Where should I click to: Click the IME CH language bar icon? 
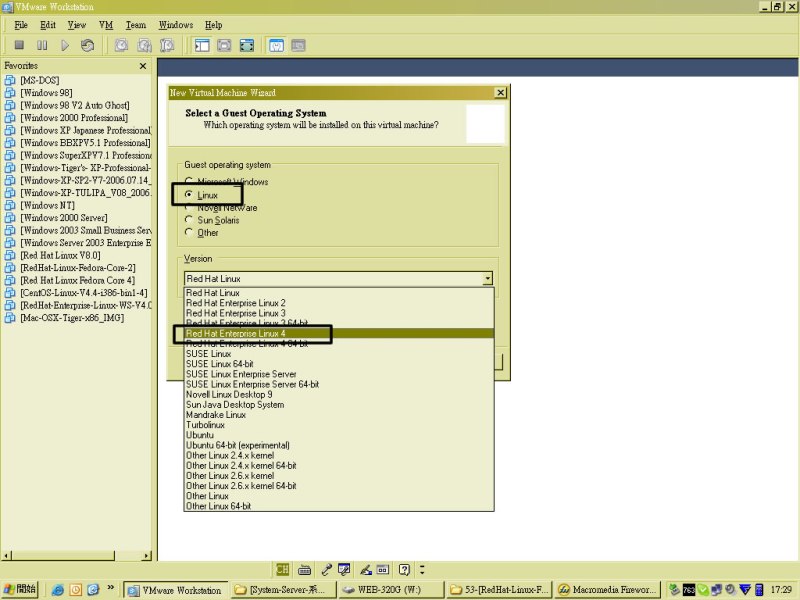click(x=282, y=569)
